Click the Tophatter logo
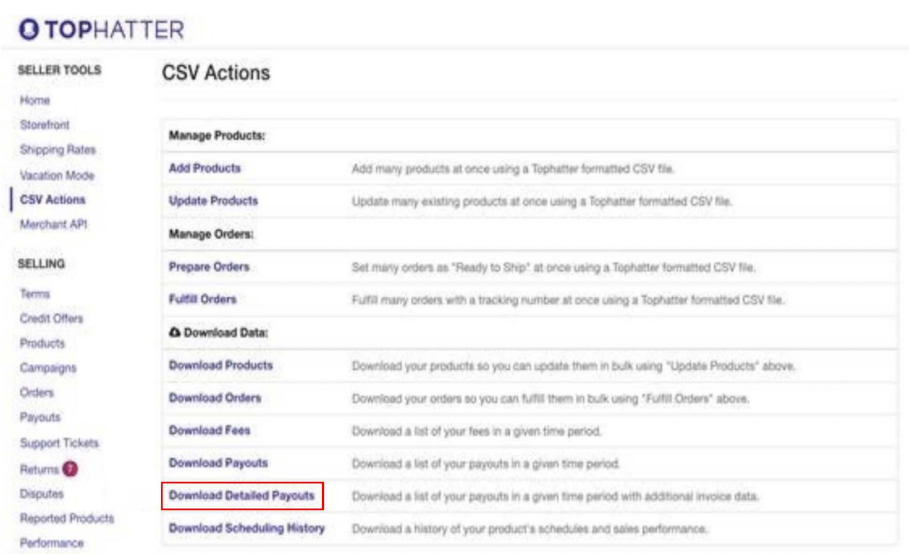Viewport: 909px width, 554px height. [x=101, y=30]
